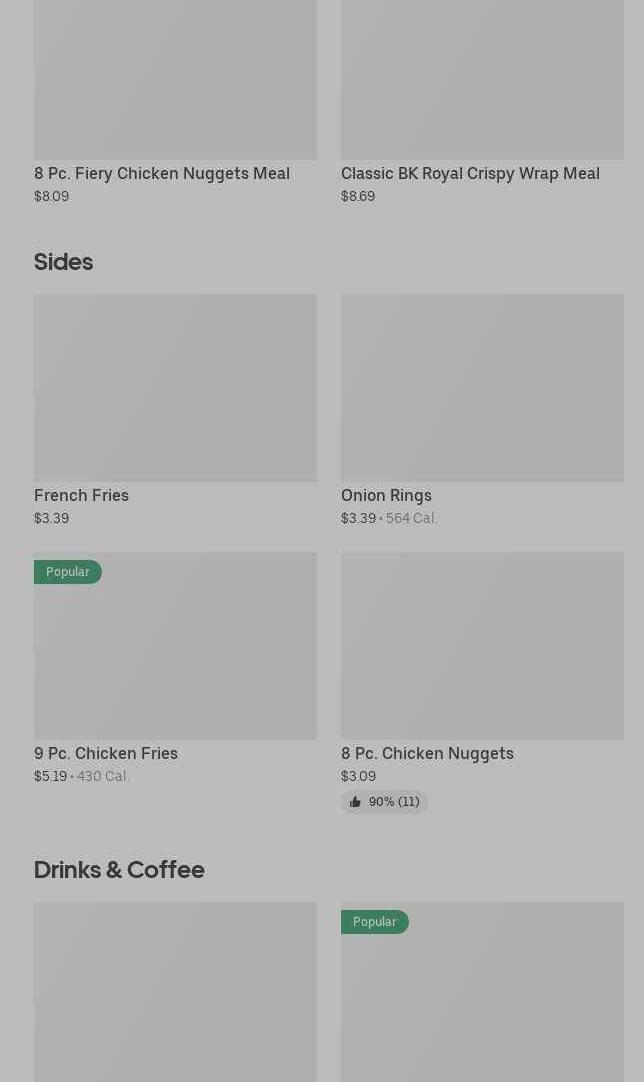Click the Sides section heading
644x1082 pixels.
(63, 262)
